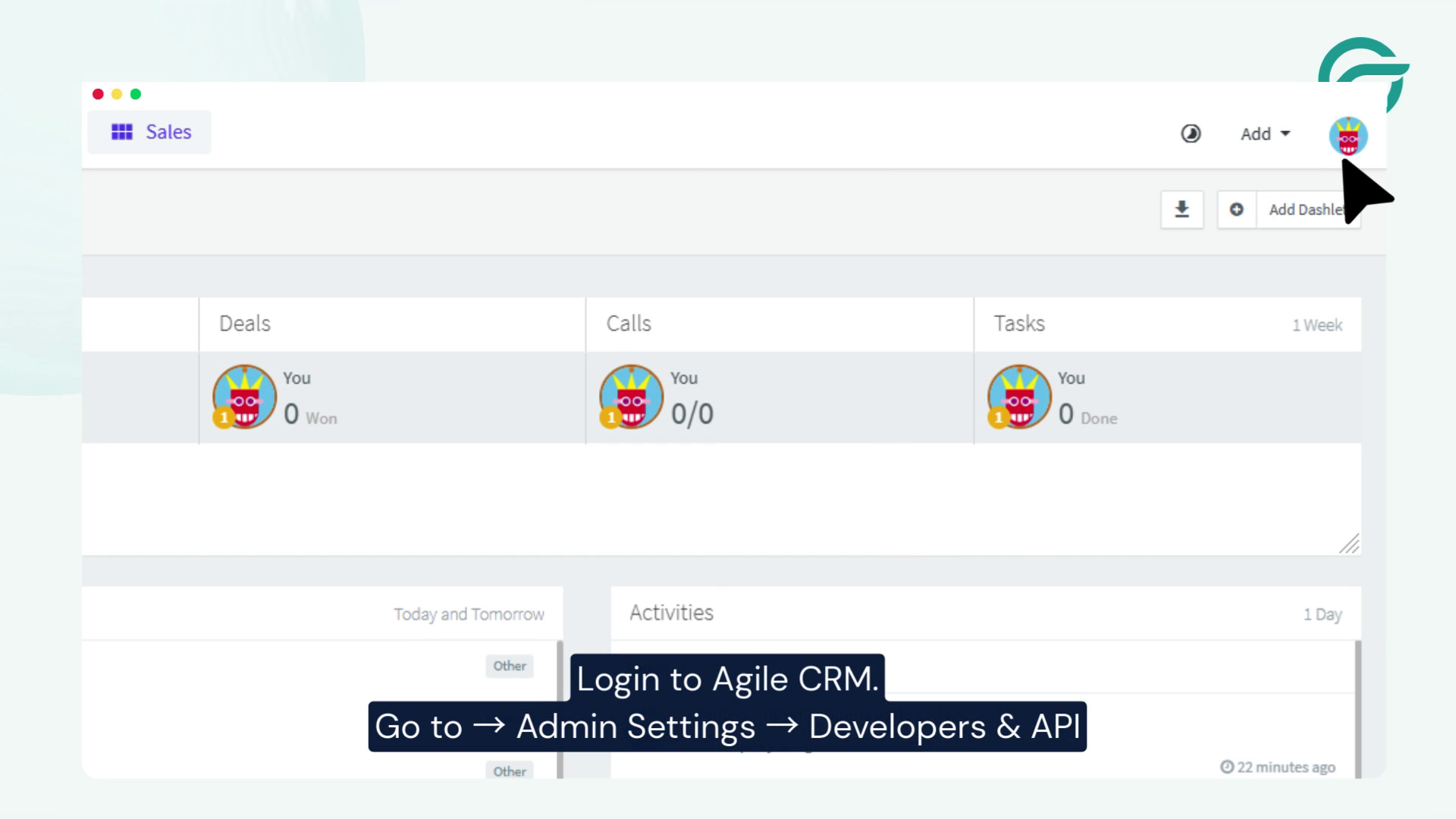Screen dimensions: 1456x819
Task: Select the Sales menu item
Action: coord(168,131)
